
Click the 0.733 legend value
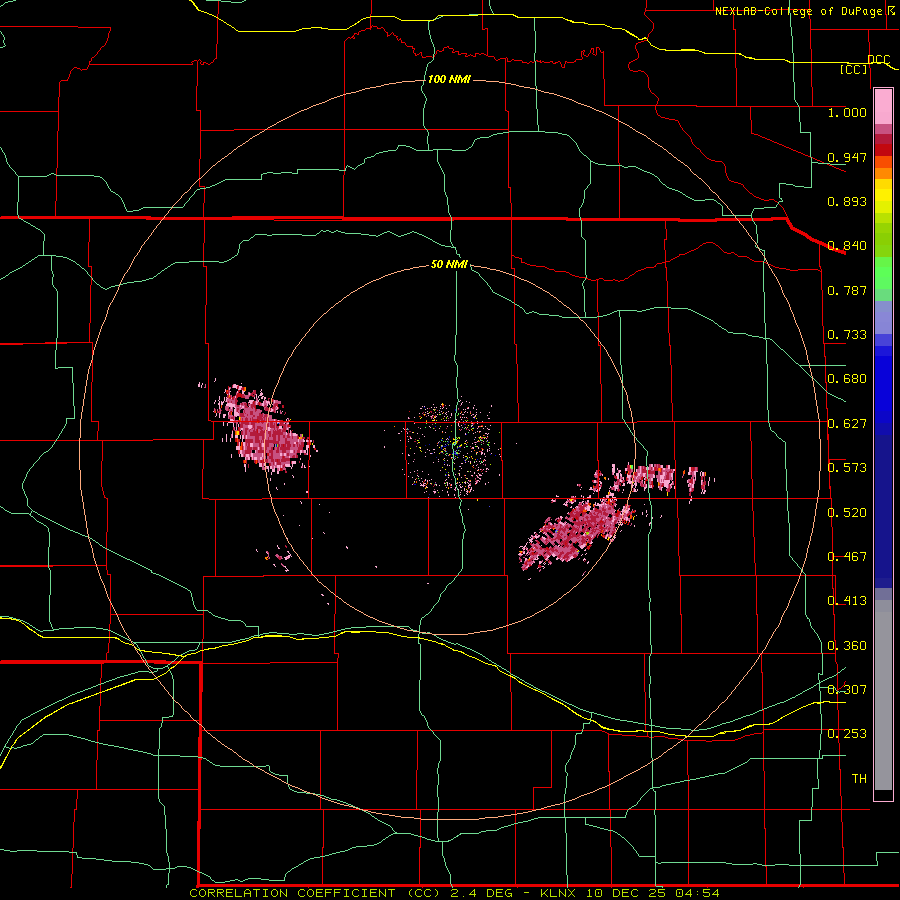(847, 335)
